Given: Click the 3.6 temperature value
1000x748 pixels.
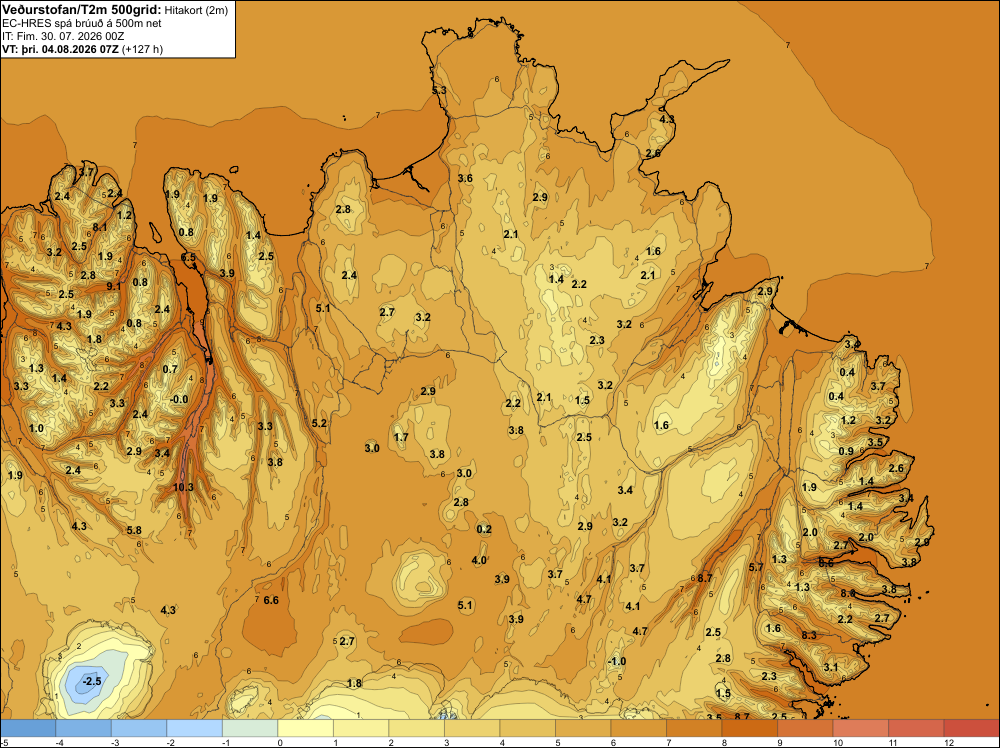Looking at the screenshot, I should click(465, 178).
